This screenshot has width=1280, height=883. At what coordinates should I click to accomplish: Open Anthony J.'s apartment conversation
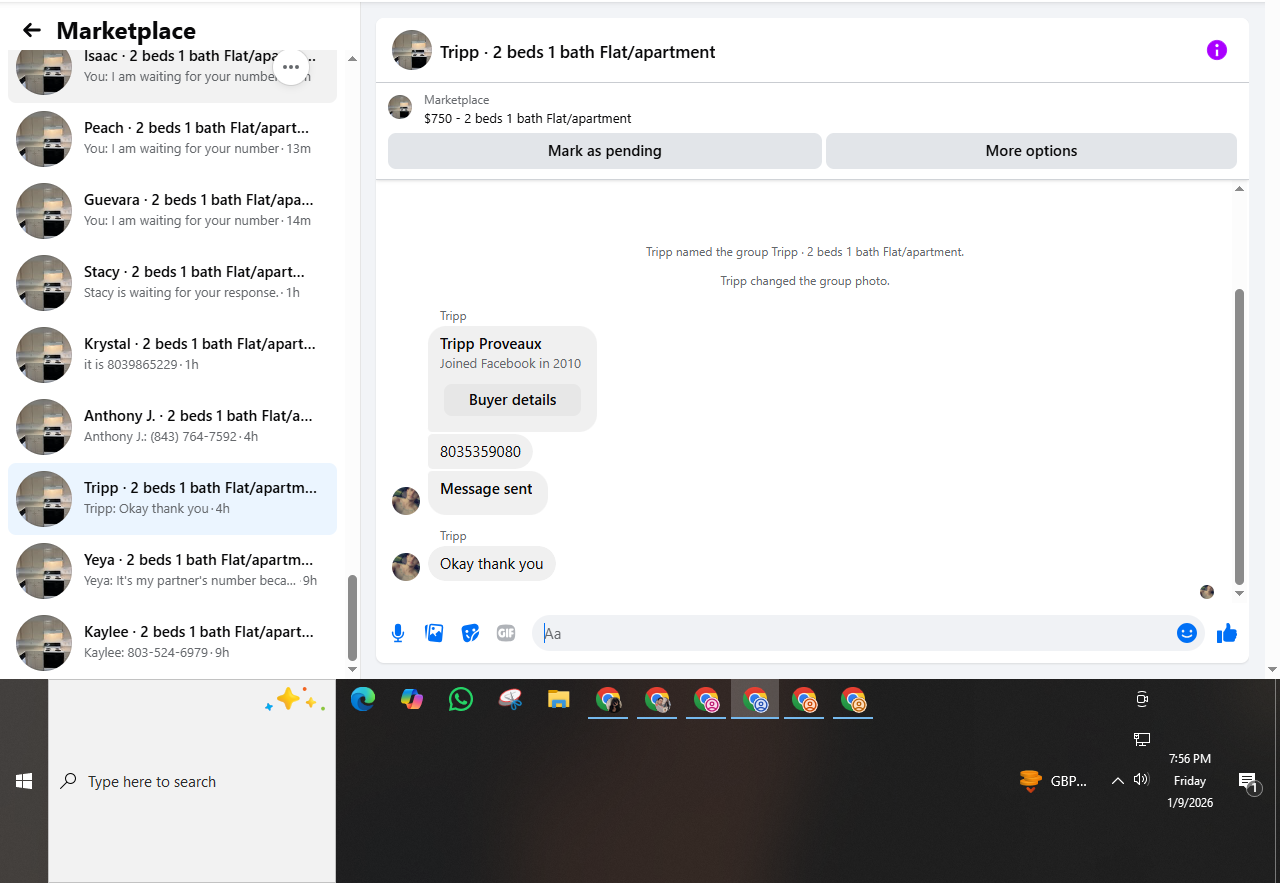coord(172,427)
